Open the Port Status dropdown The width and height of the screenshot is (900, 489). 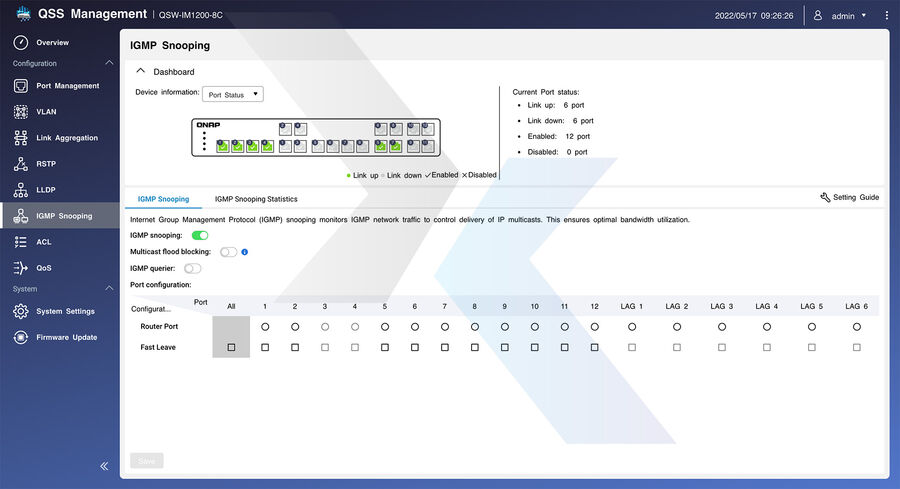(232, 95)
